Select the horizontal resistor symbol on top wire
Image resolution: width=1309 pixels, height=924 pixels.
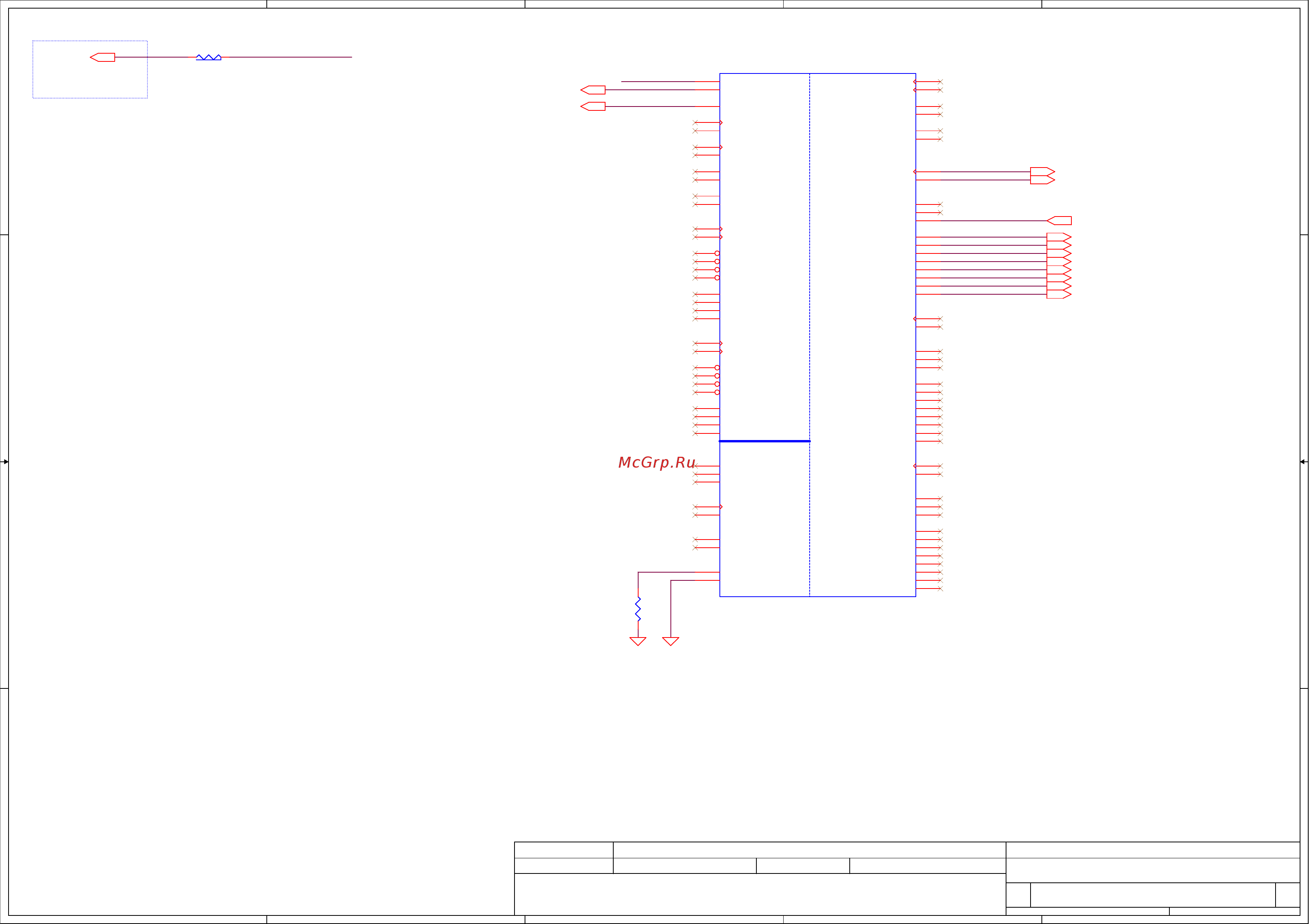click(209, 57)
